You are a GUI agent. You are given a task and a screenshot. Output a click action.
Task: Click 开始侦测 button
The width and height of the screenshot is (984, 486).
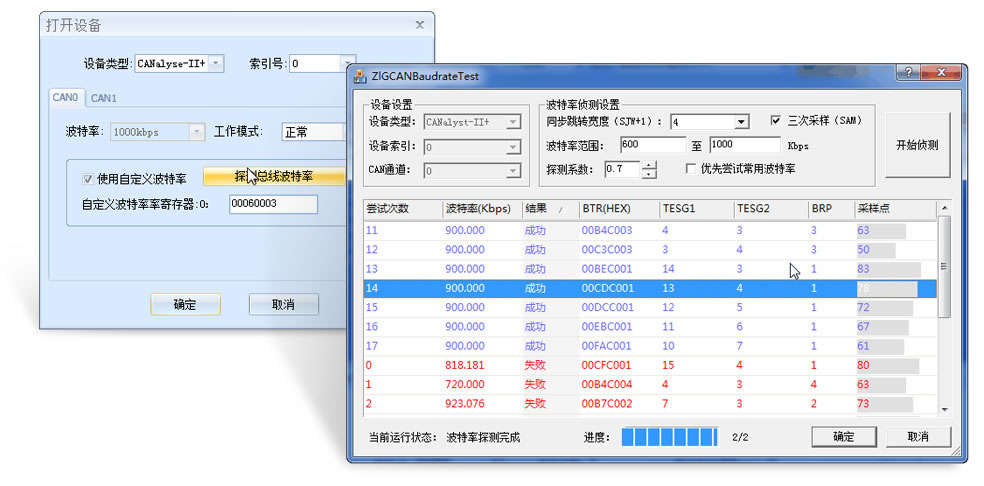coord(917,145)
